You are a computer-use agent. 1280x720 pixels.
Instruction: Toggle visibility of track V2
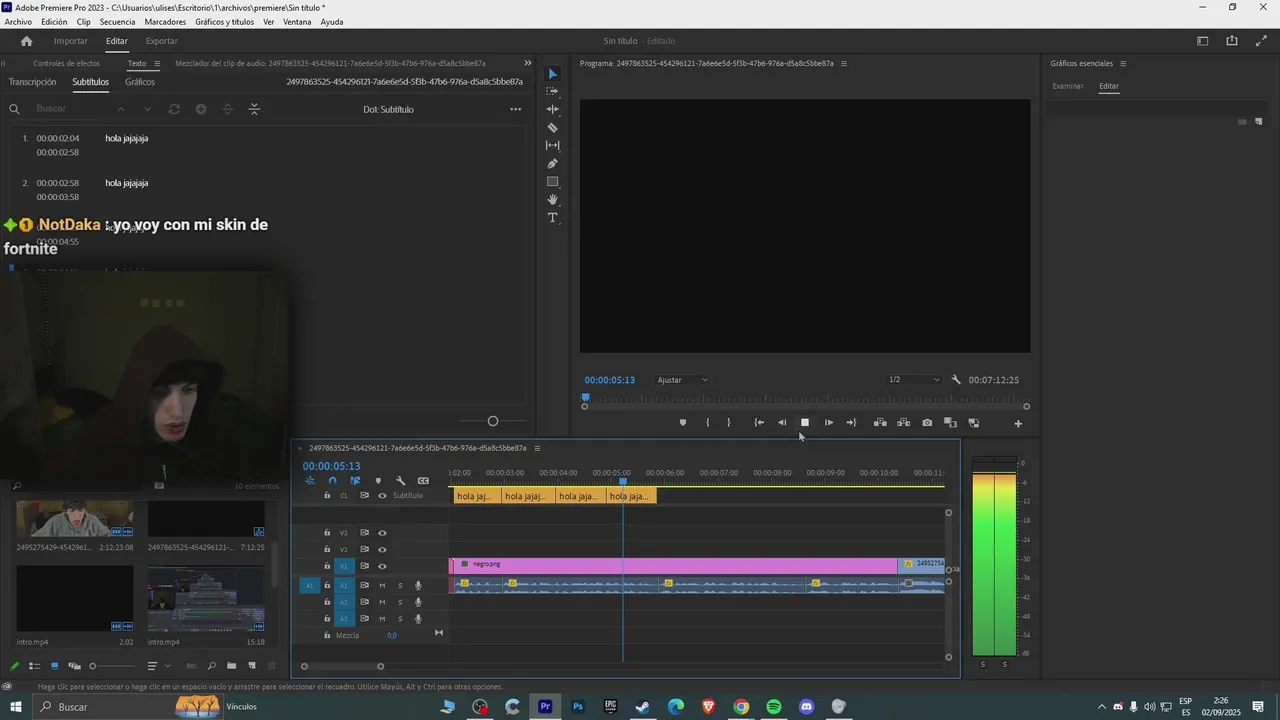coord(382,549)
